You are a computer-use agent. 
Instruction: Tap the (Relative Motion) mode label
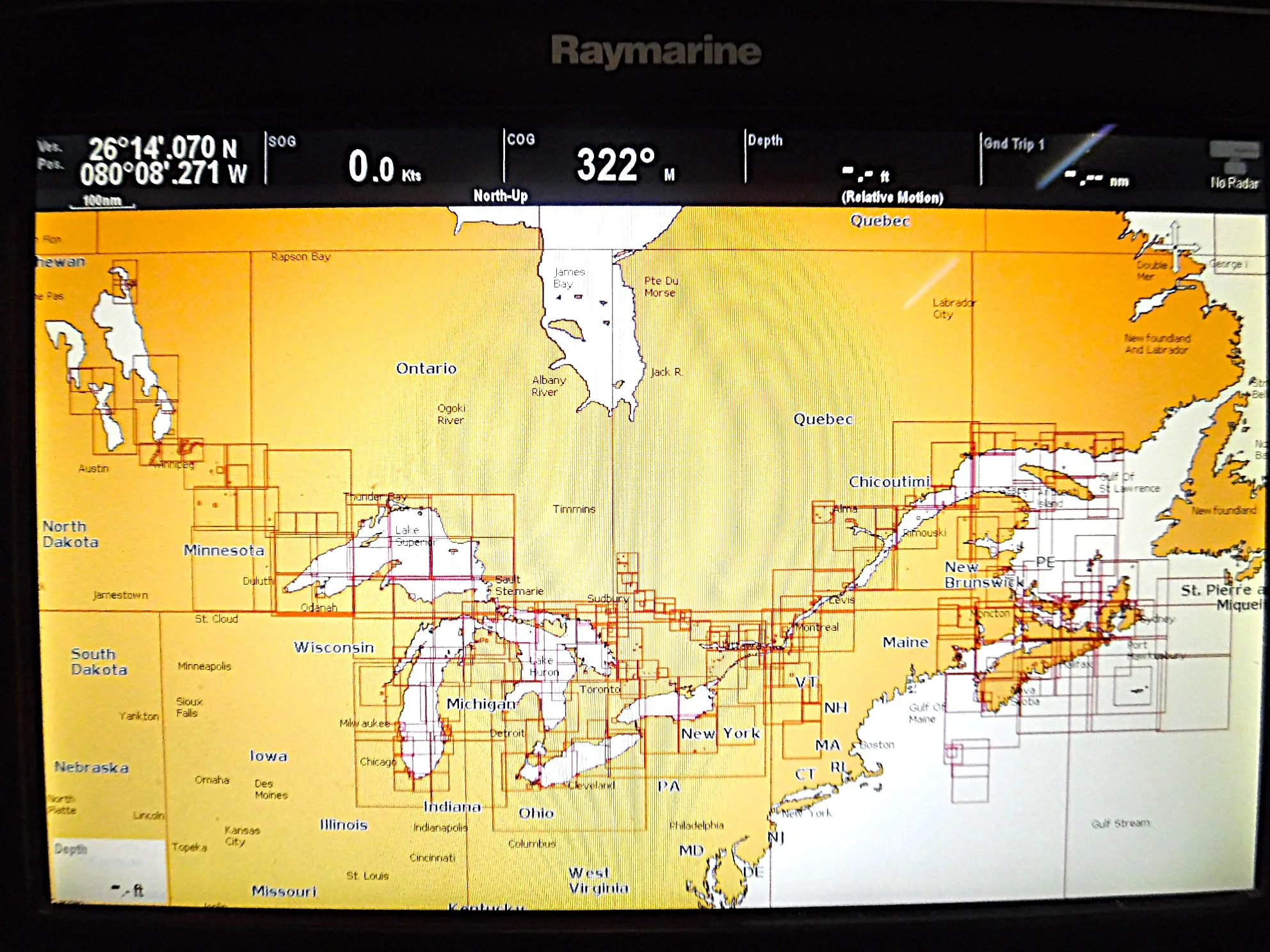(892, 197)
